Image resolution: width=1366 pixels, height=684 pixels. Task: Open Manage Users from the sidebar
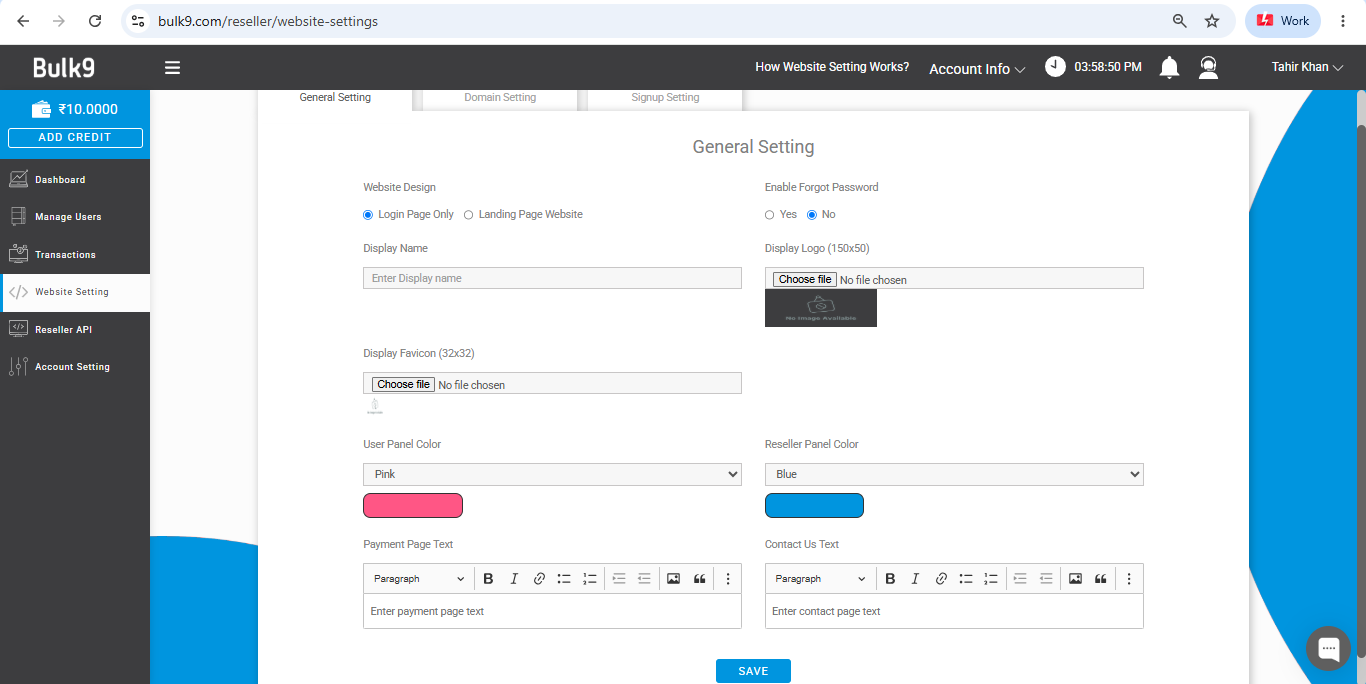(75, 217)
